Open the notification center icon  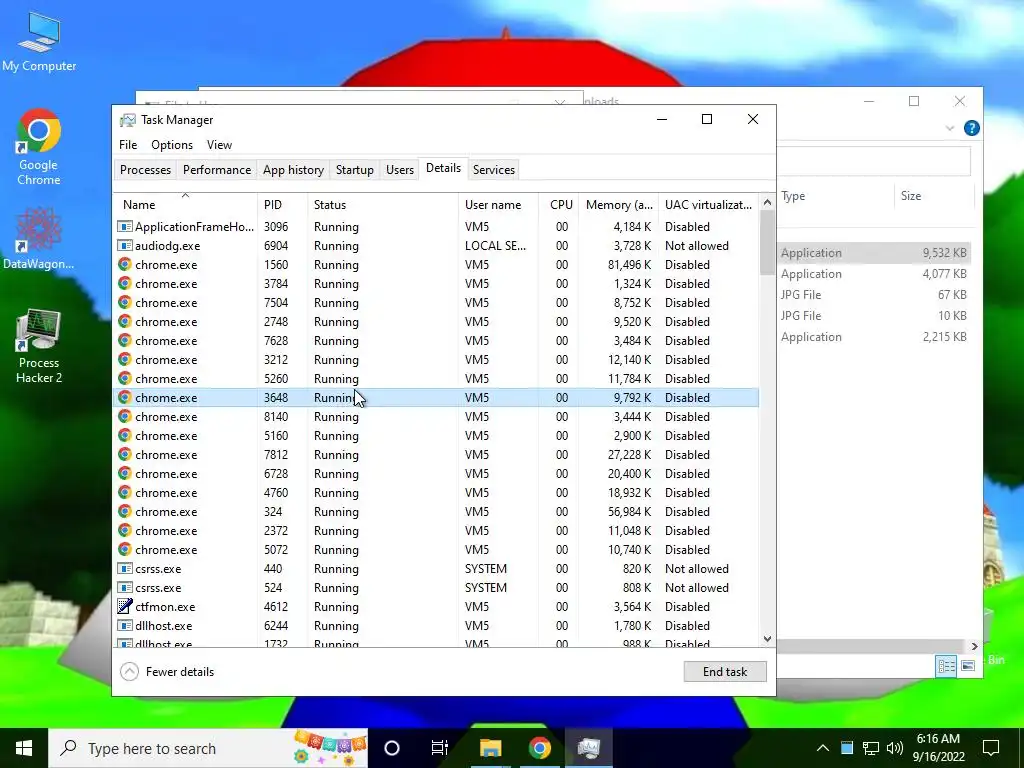pyautogui.click(x=991, y=748)
